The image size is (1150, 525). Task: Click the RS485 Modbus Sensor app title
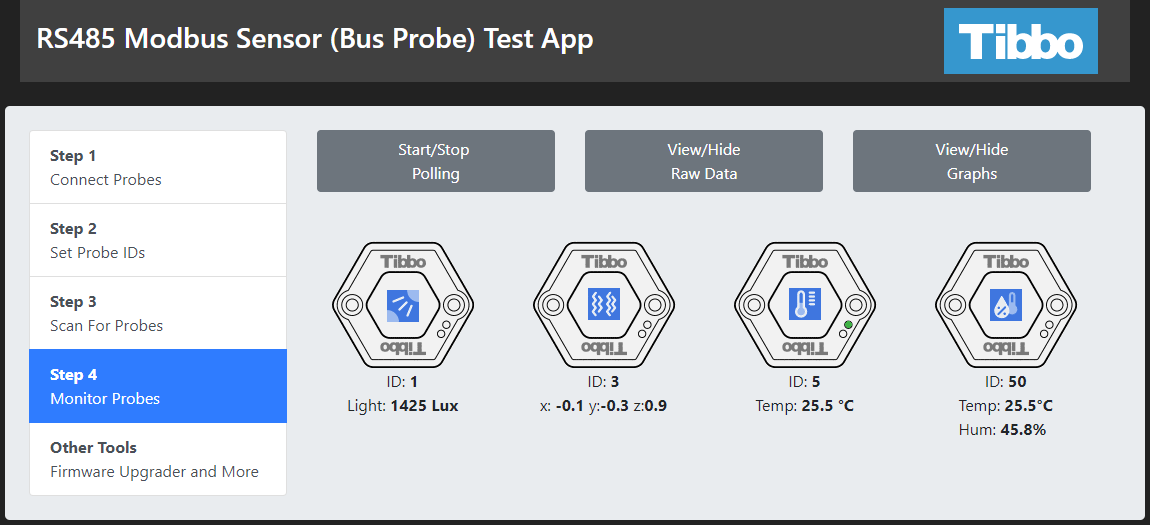coord(315,39)
